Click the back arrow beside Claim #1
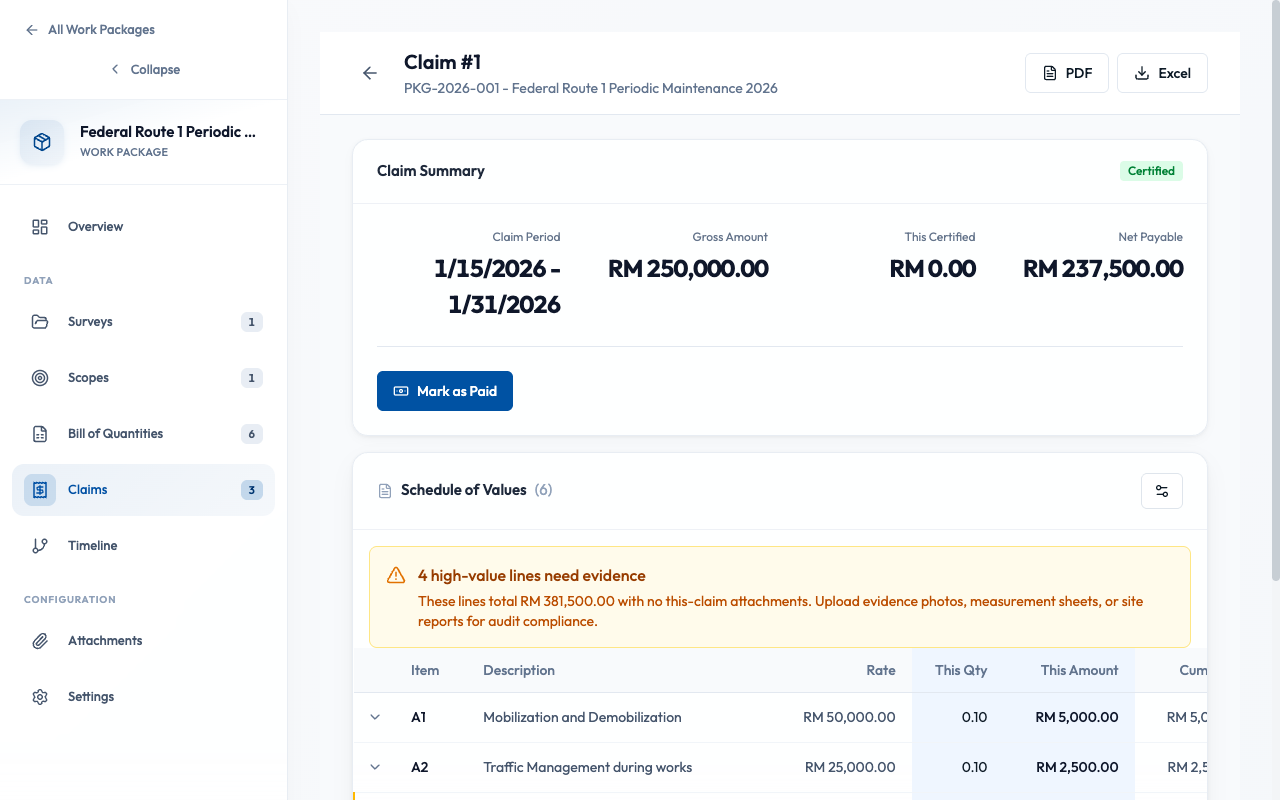1280x800 pixels. point(369,73)
